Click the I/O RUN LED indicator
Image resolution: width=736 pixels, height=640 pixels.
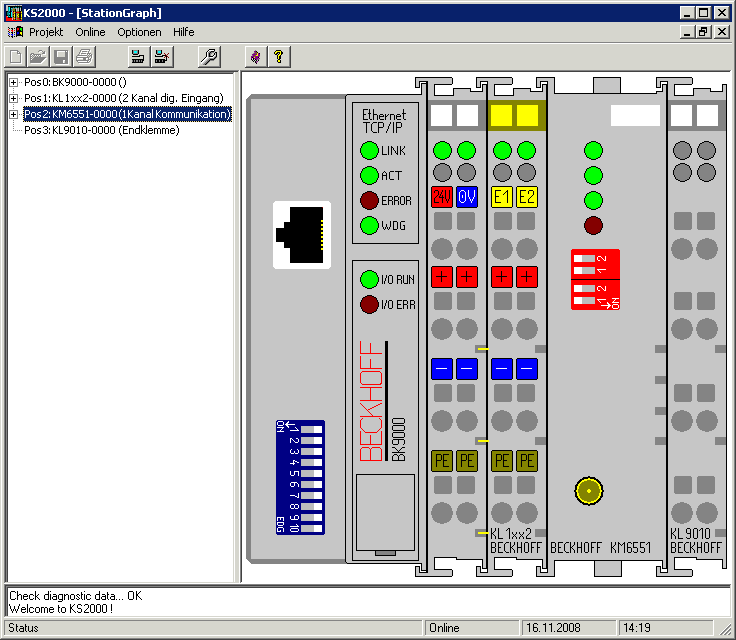click(369, 279)
